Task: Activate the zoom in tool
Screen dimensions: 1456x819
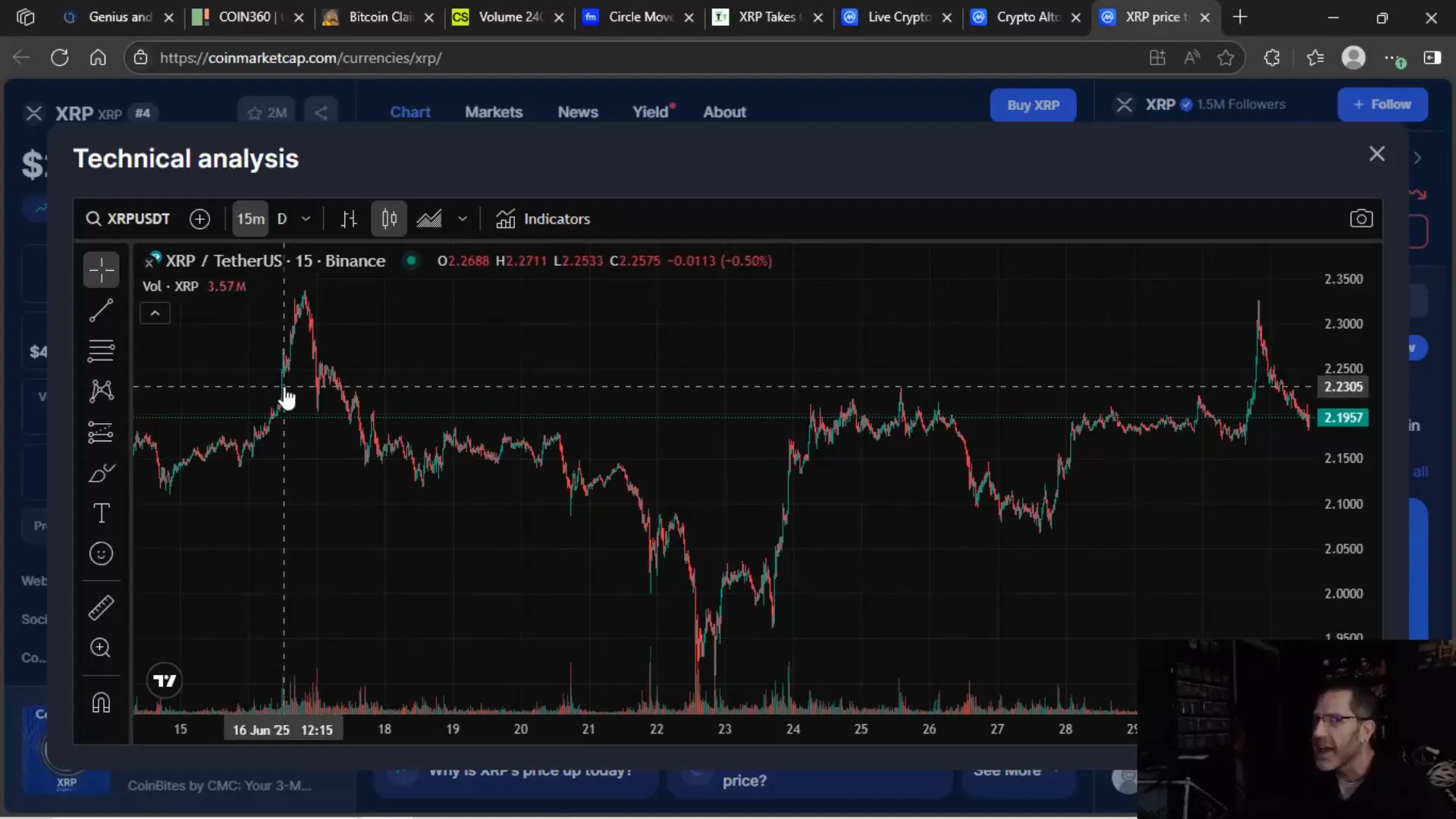Action: pyautogui.click(x=101, y=648)
